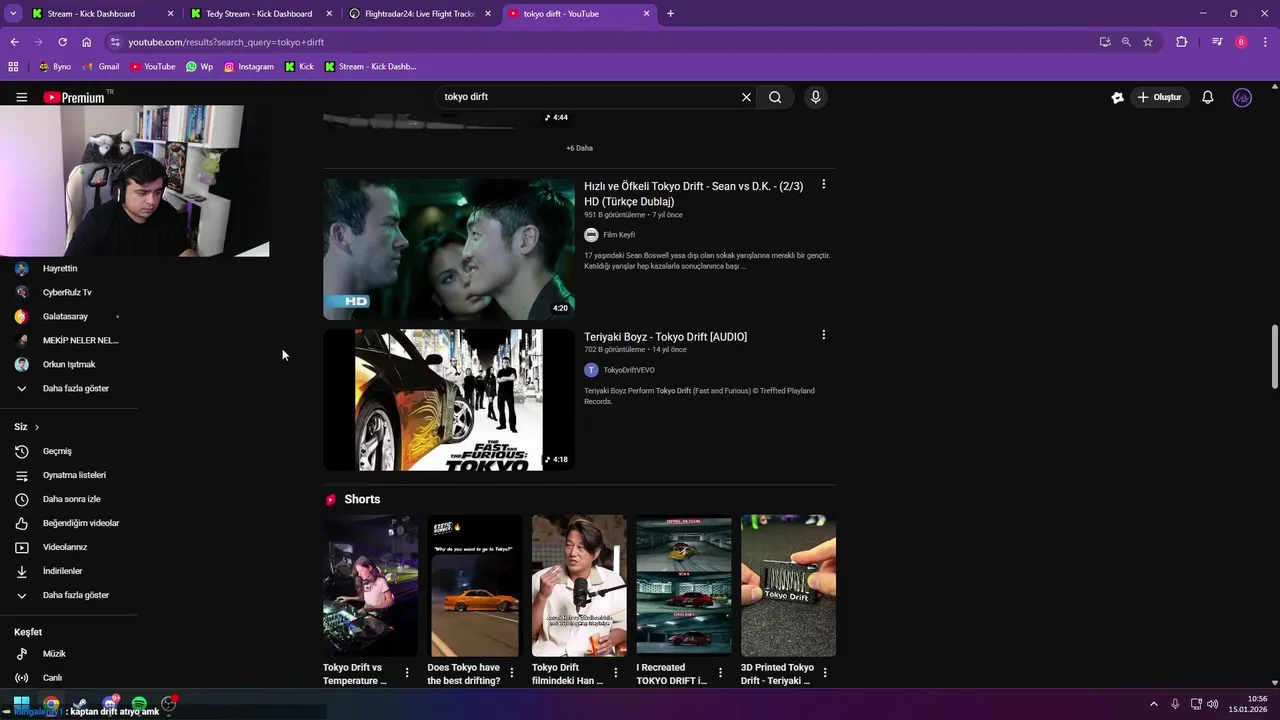Click the page vertical scrollbar thumb

pyautogui.click(x=1274, y=357)
